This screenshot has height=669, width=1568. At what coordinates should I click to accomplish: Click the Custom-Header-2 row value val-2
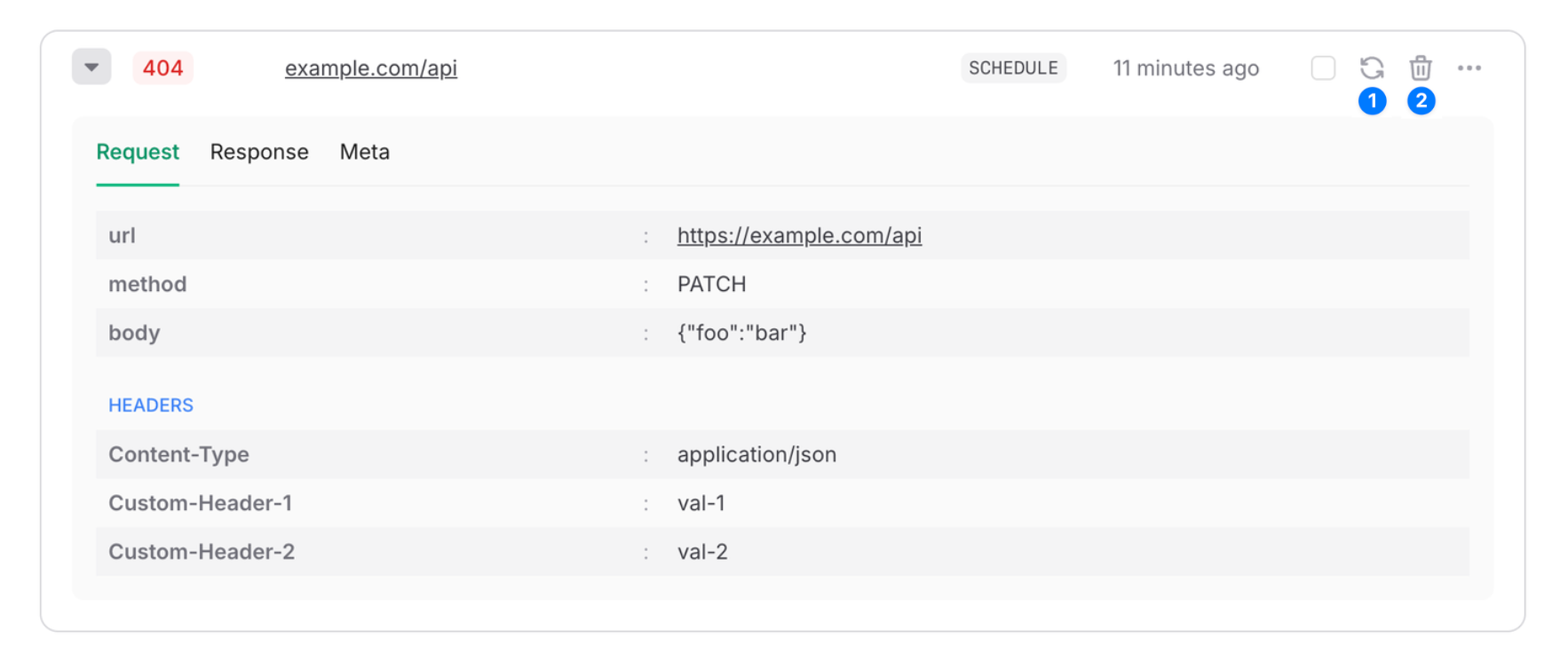point(702,552)
